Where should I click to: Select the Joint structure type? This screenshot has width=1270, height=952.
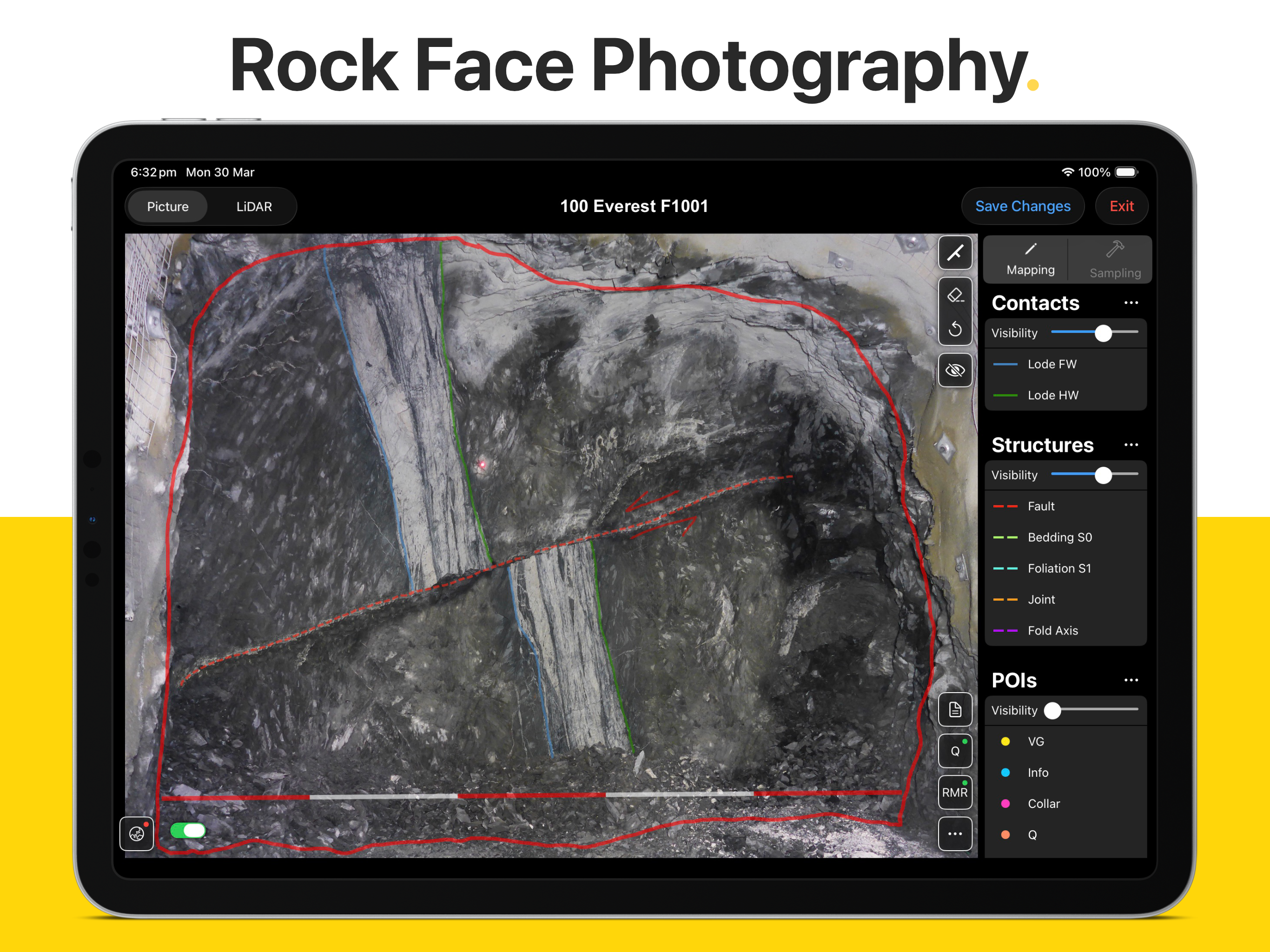pos(1065,599)
